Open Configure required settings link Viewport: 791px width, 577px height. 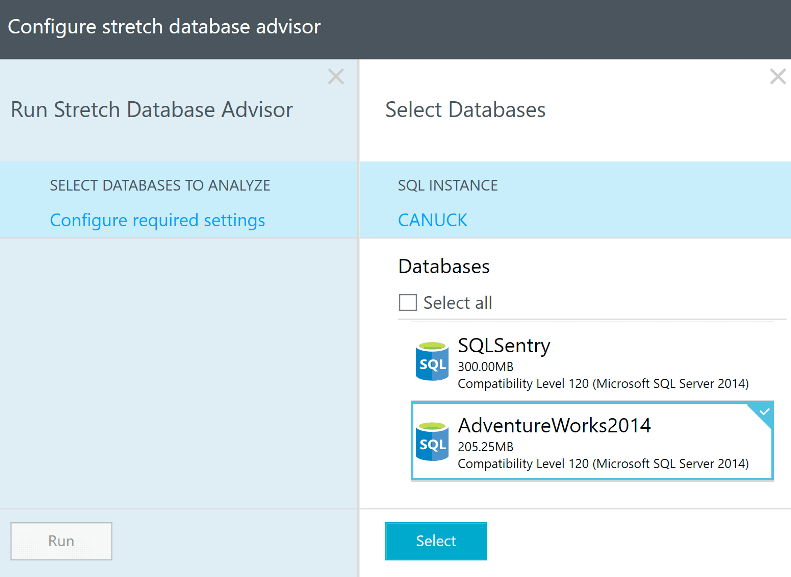[x=157, y=220]
